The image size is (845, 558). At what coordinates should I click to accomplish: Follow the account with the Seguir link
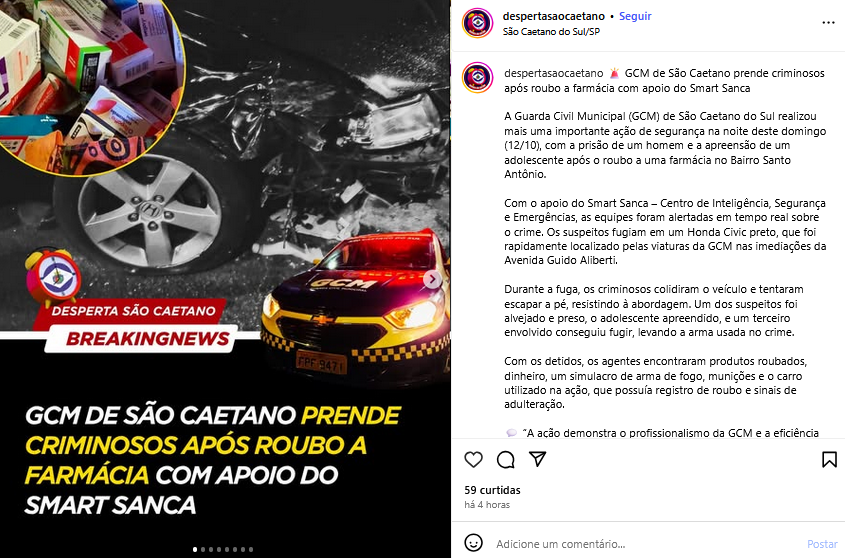(635, 16)
